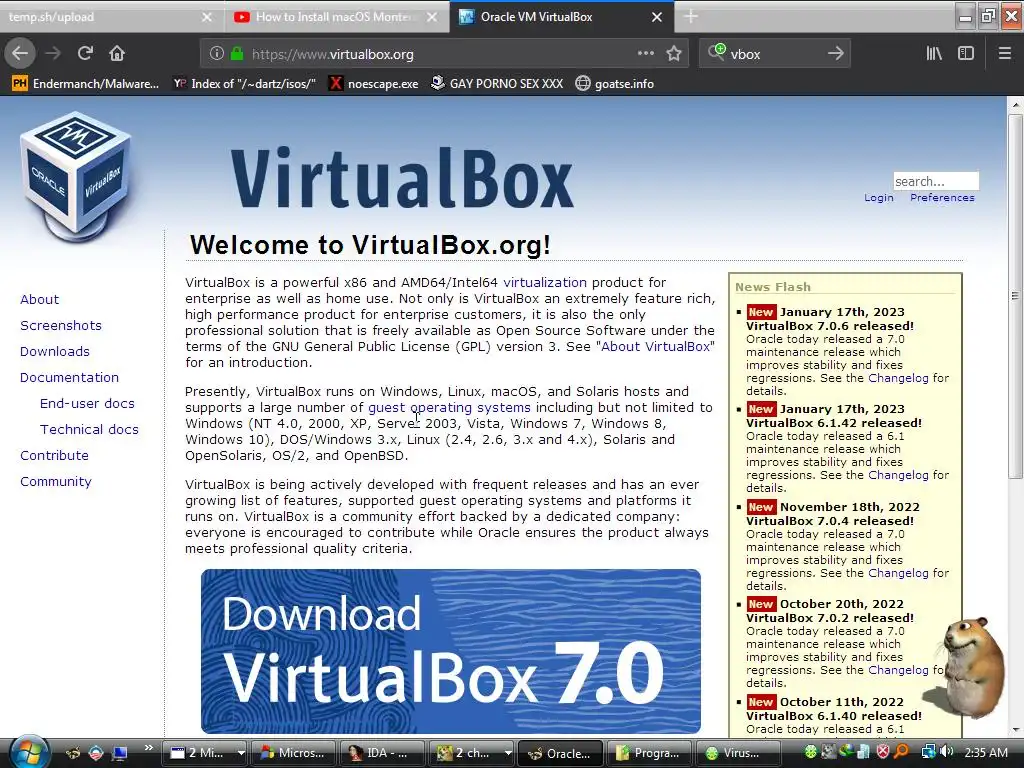
Task: Close the Oracle VM VirtualBox tab
Action: pyautogui.click(x=657, y=17)
